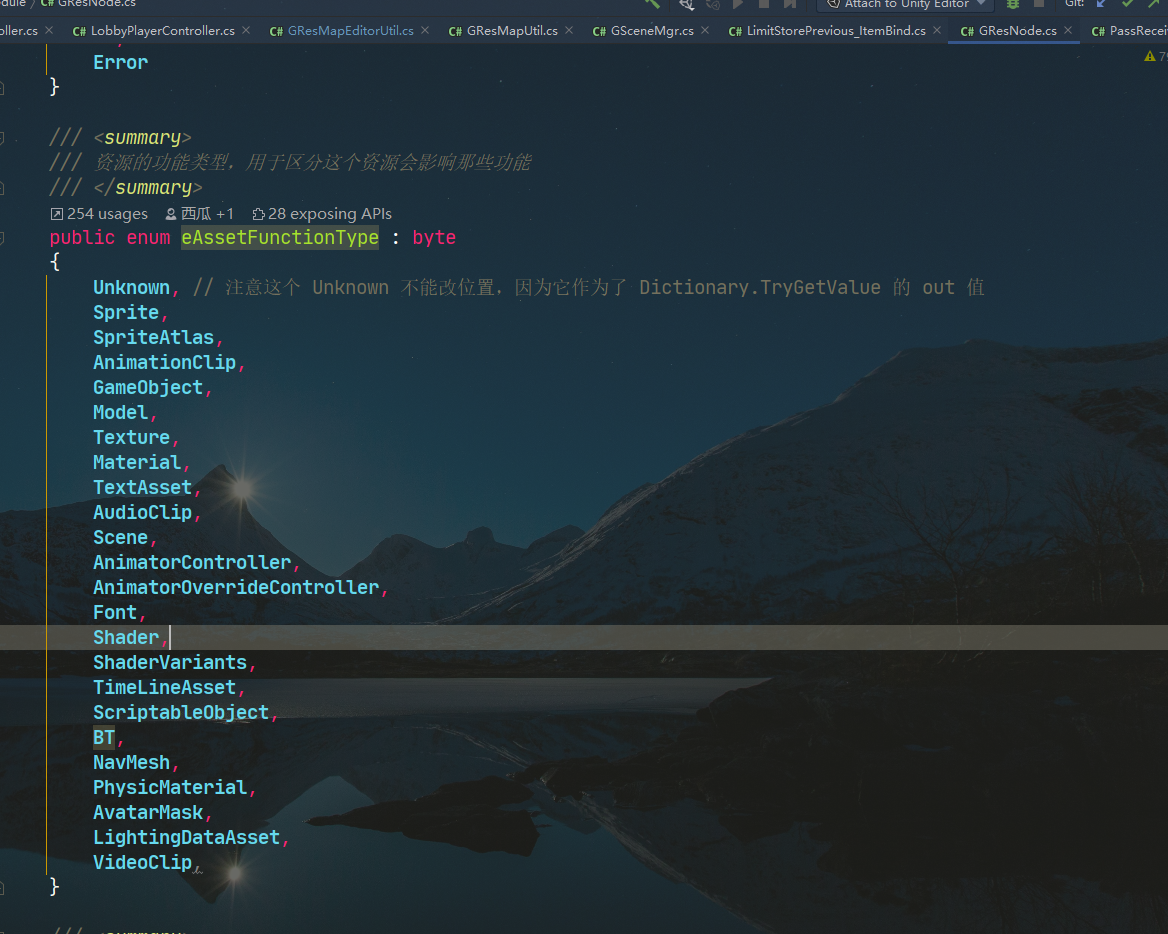The height and width of the screenshot is (934, 1168).
Task: Click the AnimationClip enum member
Action: (165, 363)
